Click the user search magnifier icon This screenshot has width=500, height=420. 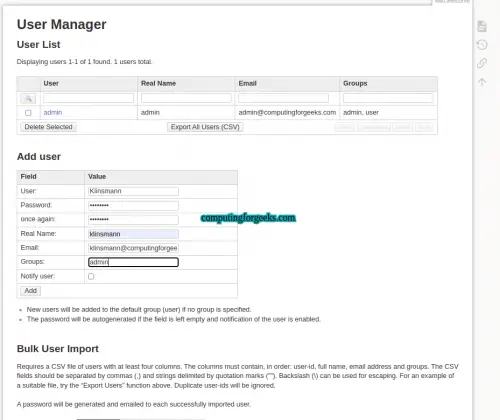[x=28, y=98]
